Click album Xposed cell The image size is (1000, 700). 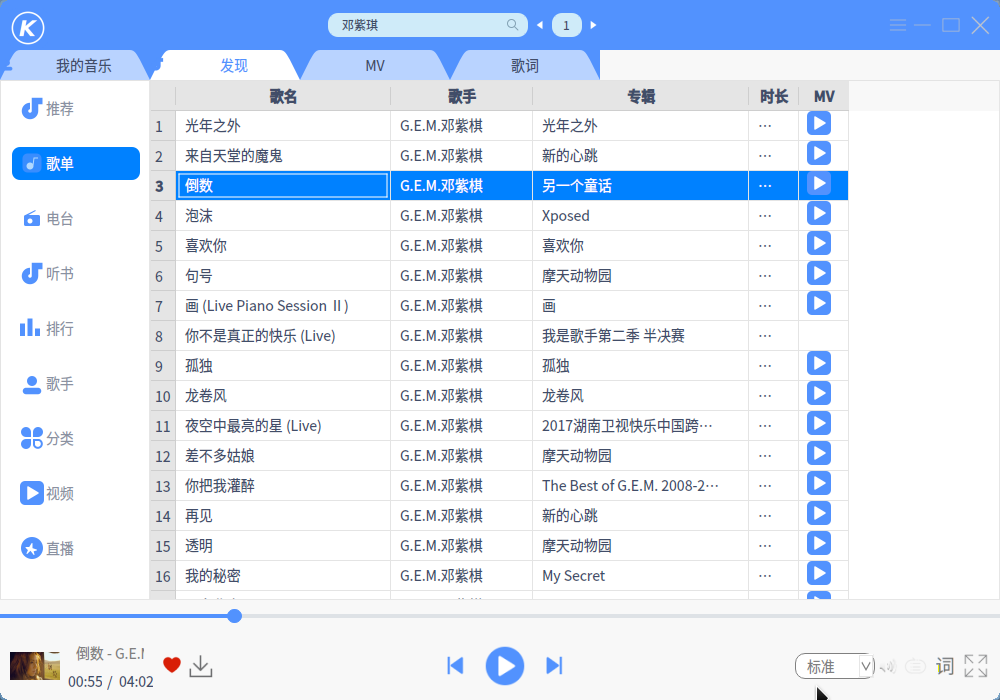click(x=640, y=215)
